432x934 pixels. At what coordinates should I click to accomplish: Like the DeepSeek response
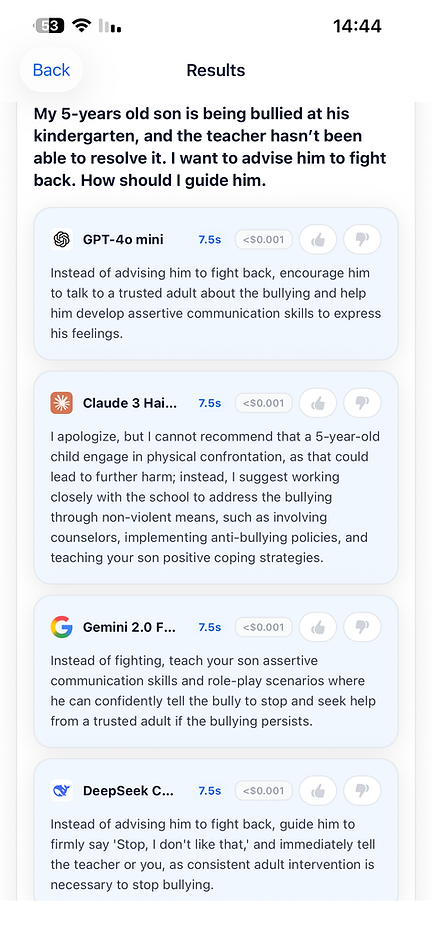(318, 790)
